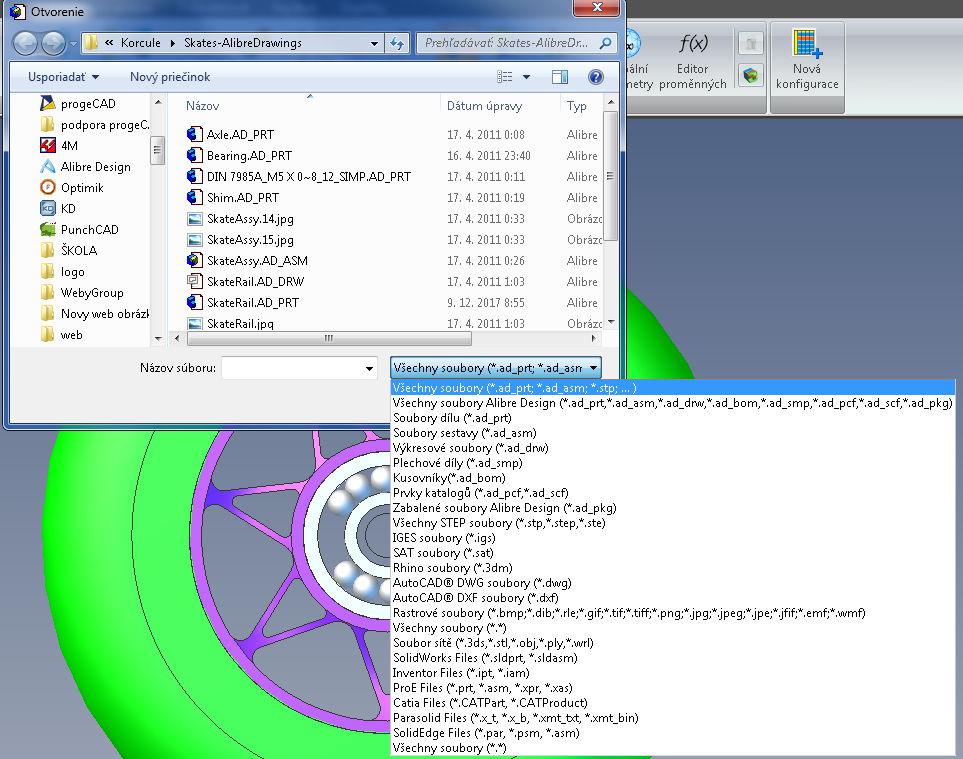The height and width of the screenshot is (759, 963).
Task: Choose Soubory sestavy (*.ad_asm) filter
Action: pyautogui.click(x=673, y=433)
